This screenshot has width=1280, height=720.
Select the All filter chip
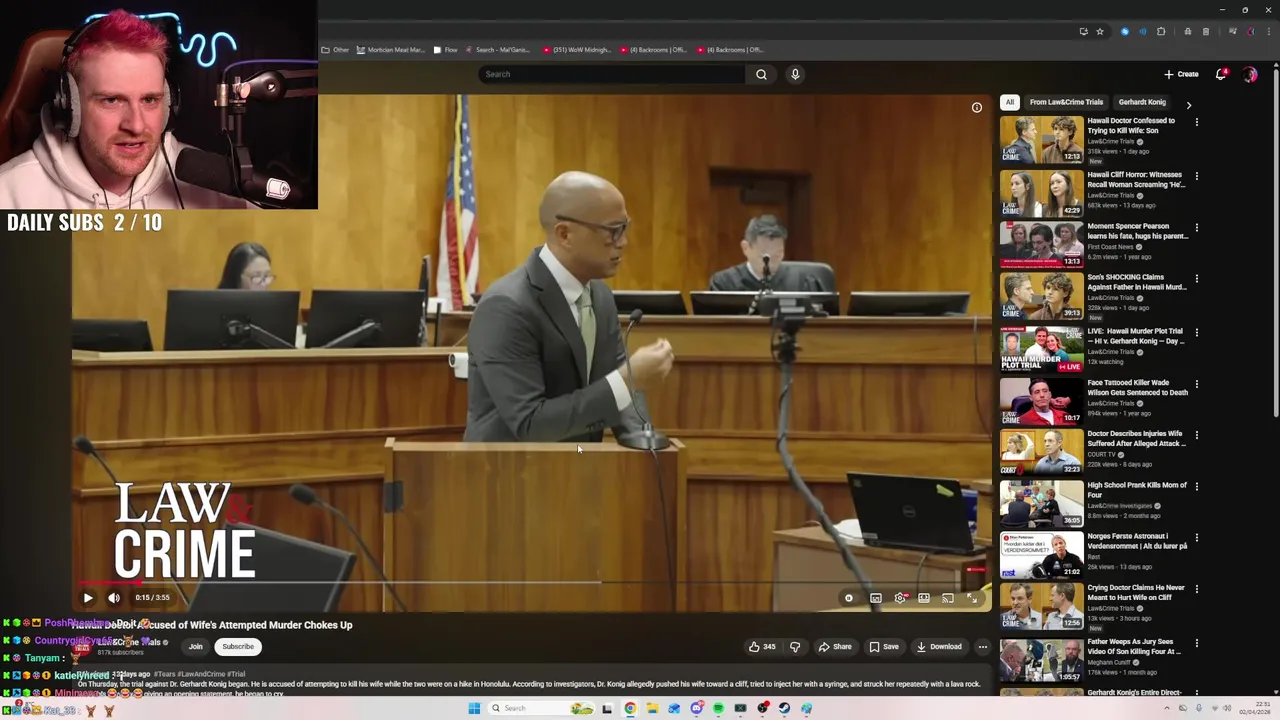1010,102
